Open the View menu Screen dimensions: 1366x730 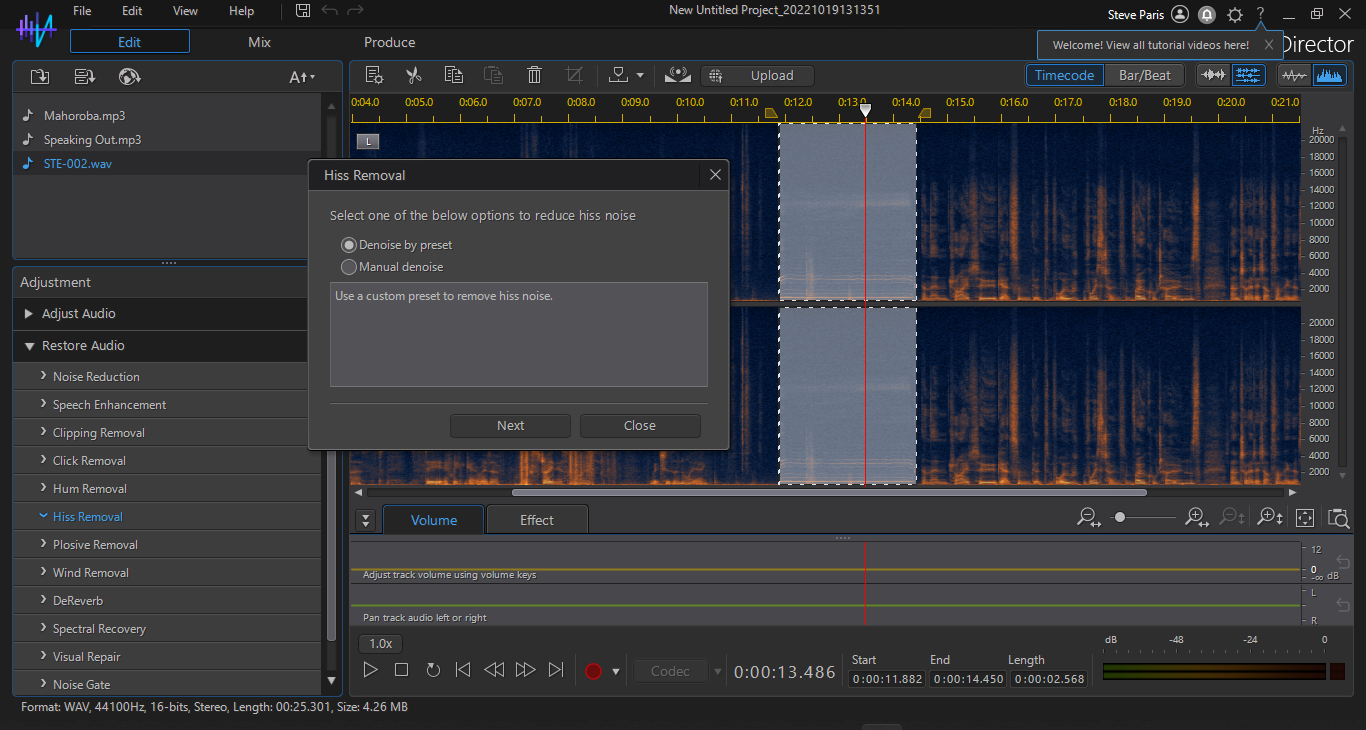click(185, 11)
